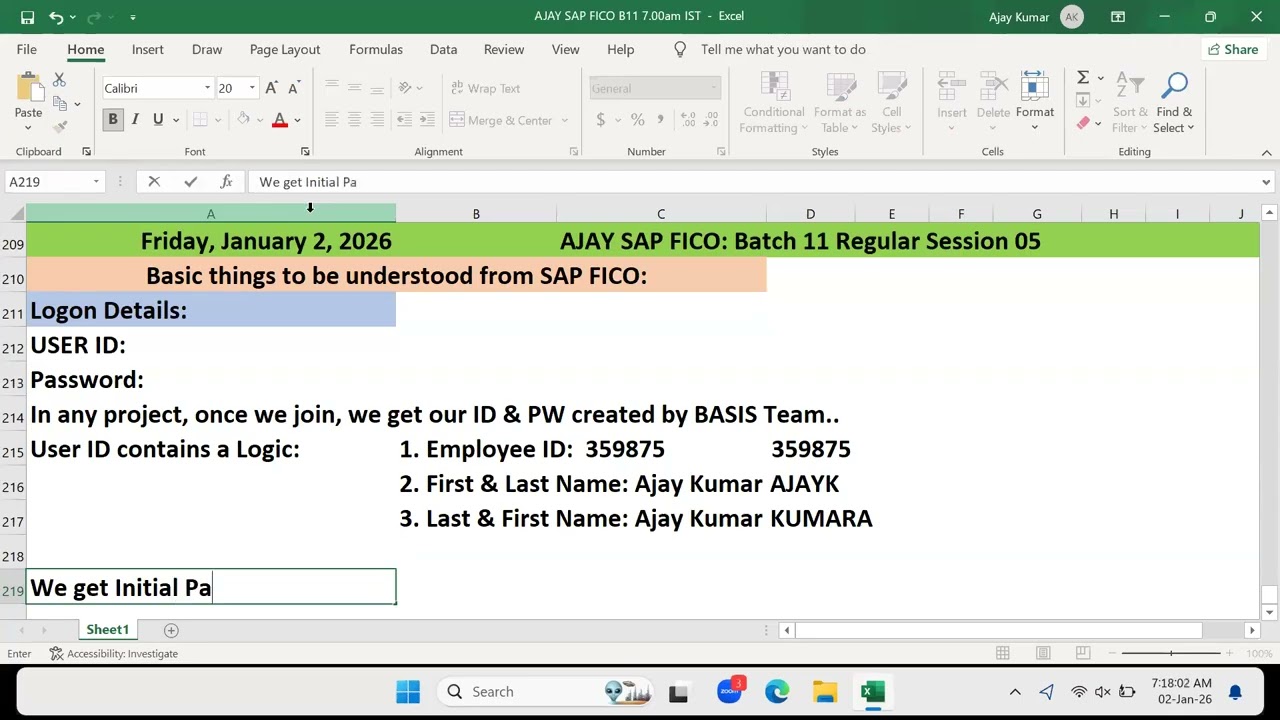Click the Ribbon Display Options icon
Viewport: 1280px width, 720px height.
coord(1118,17)
